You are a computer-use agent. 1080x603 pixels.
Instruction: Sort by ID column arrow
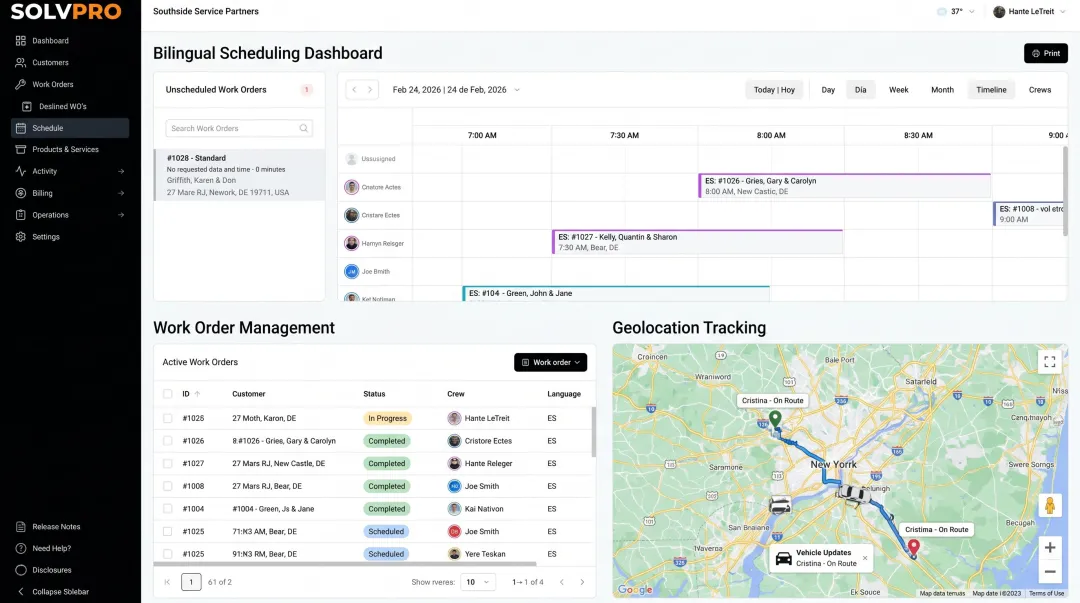(197, 394)
